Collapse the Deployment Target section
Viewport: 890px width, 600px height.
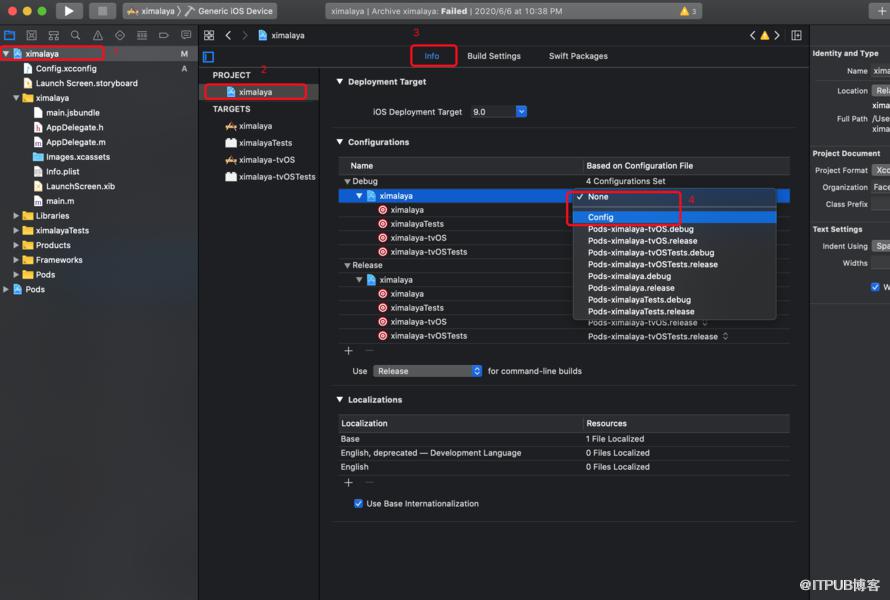pos(339,82)
